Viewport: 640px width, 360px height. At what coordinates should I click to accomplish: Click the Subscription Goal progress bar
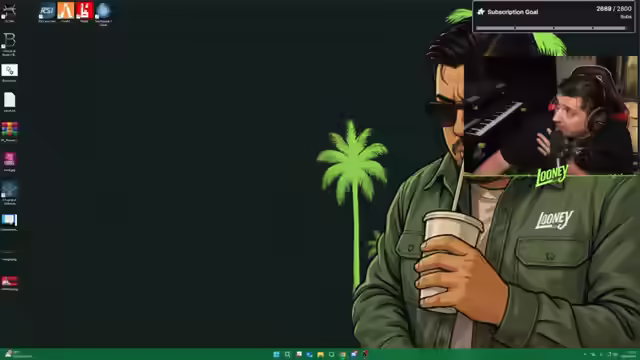(551, 28)
